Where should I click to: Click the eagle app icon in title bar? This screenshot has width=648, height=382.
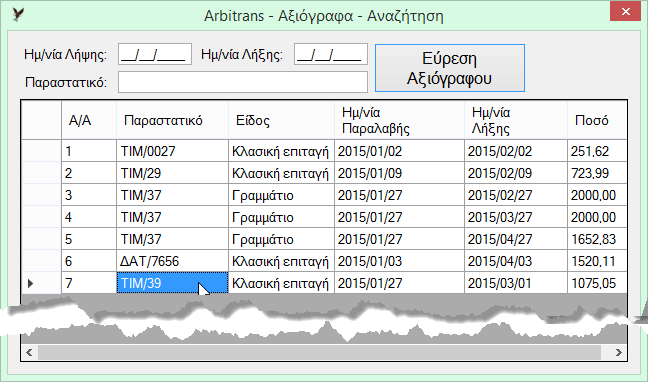point(18,14)
